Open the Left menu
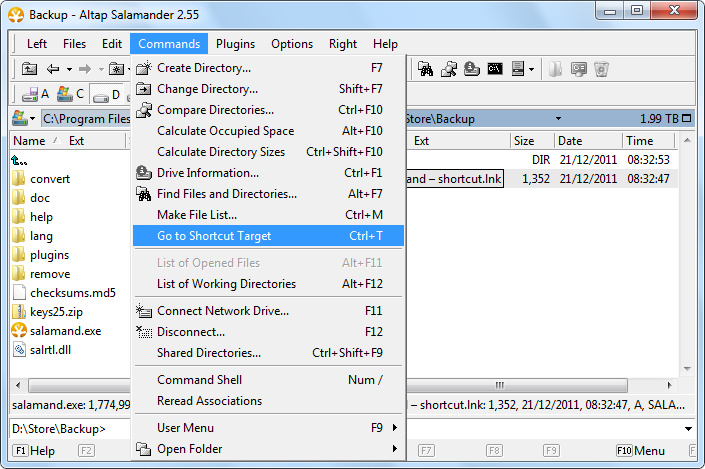The image size is (705, 469). 36,44
